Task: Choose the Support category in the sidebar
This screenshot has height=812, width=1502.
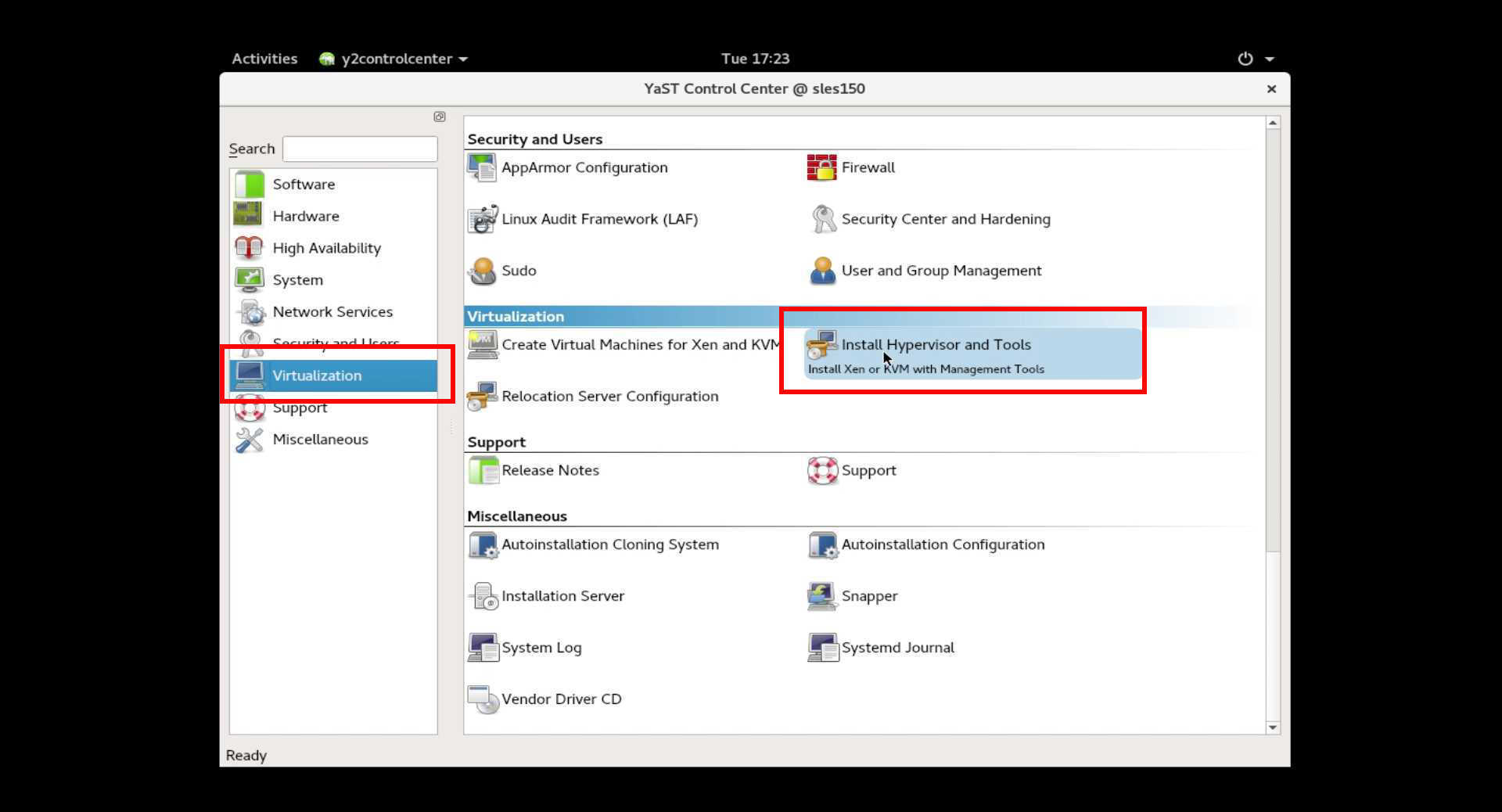Action: point(334,408)
